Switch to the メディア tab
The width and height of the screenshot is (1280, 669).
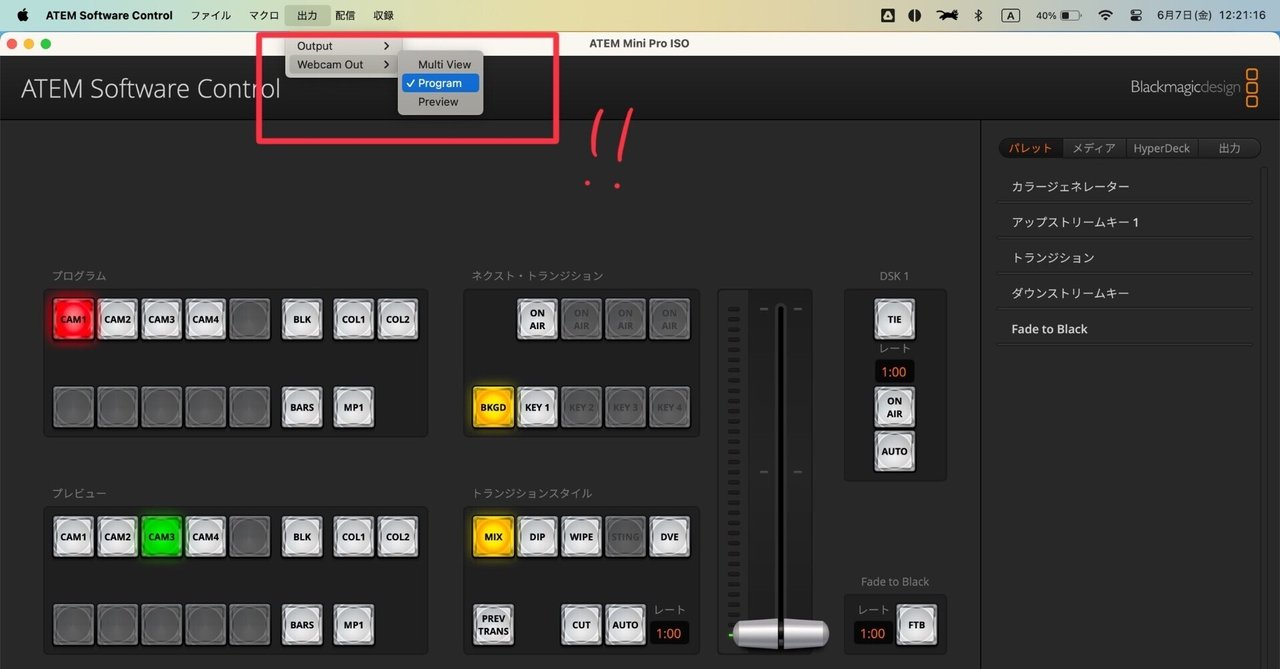1094,148
